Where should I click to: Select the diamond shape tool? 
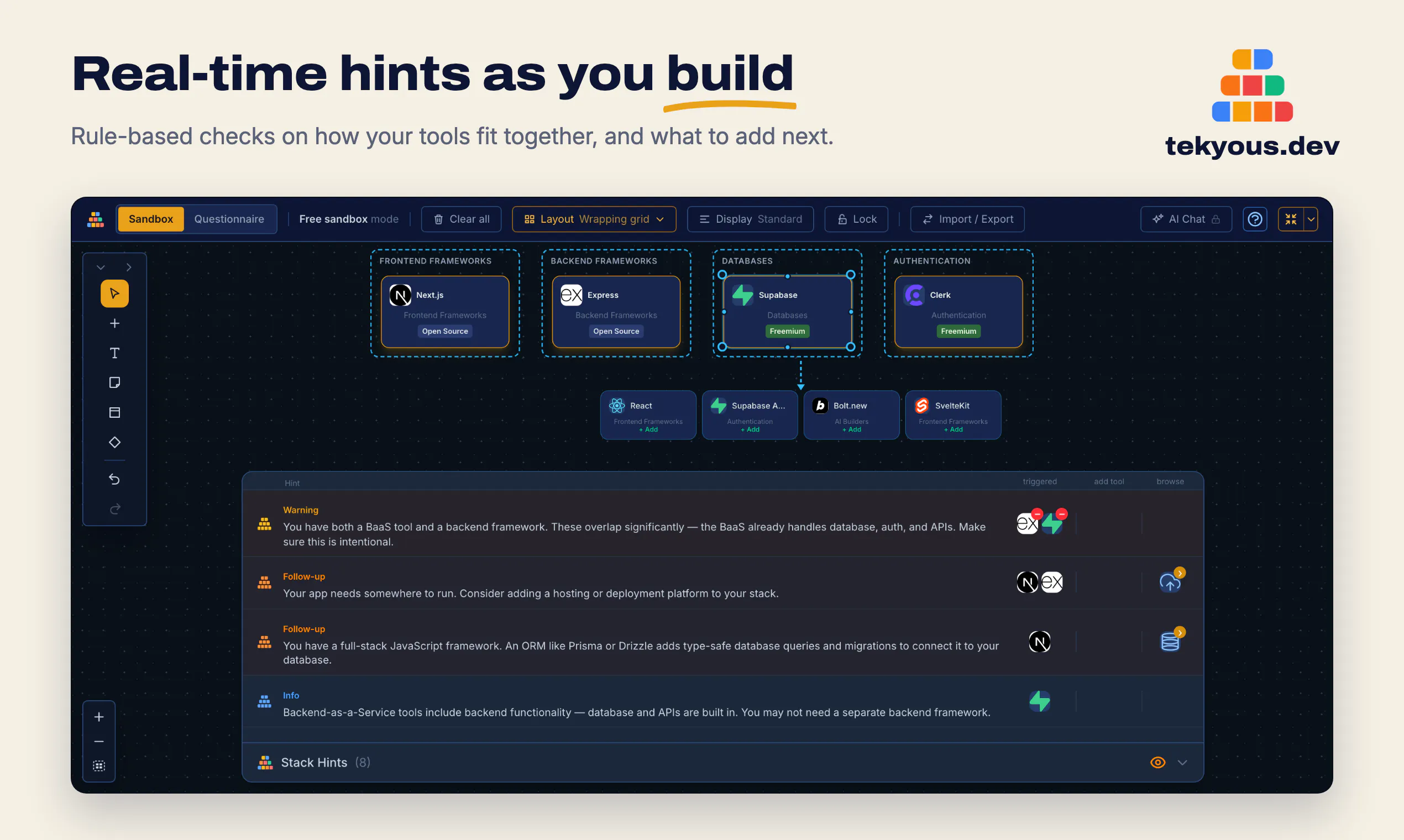114,442
